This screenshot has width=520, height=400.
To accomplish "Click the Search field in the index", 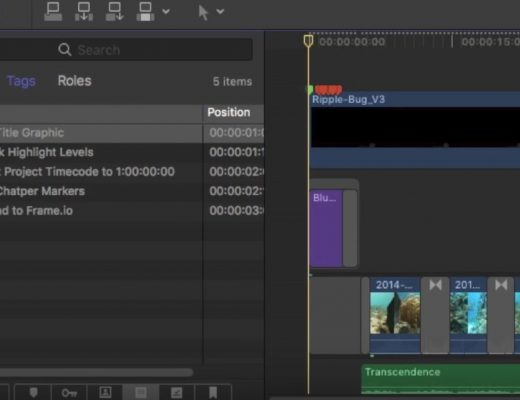I will (x=126, y=50).
